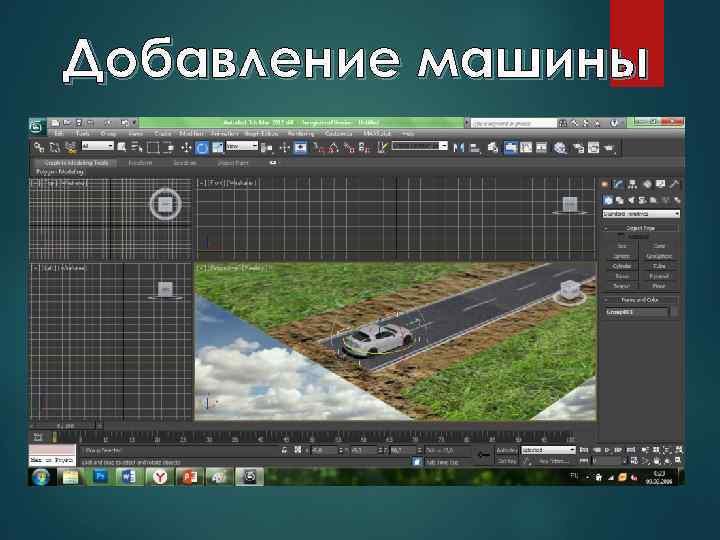Click the Play Animation button
The image size is (720, 540).
[x=607, y=450]
